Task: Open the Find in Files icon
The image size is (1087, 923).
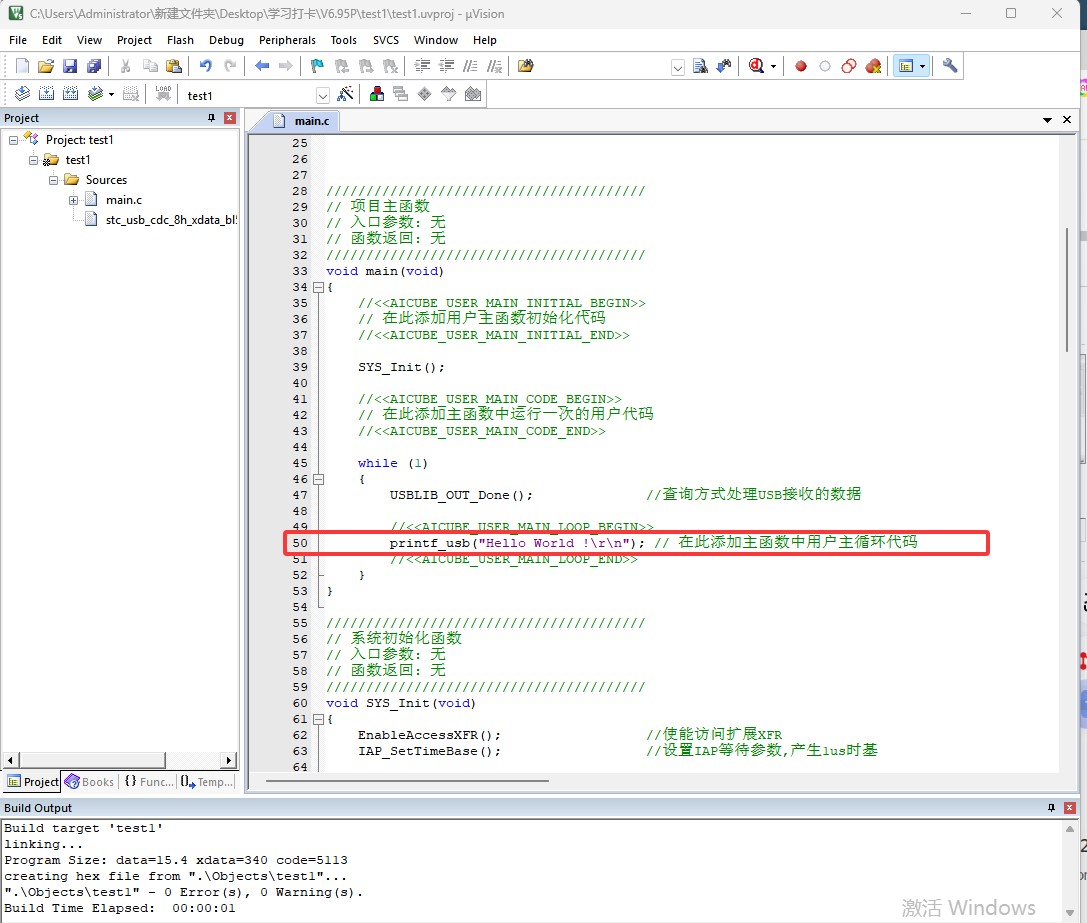Action: pyautogui.click(x=525, y=66)
